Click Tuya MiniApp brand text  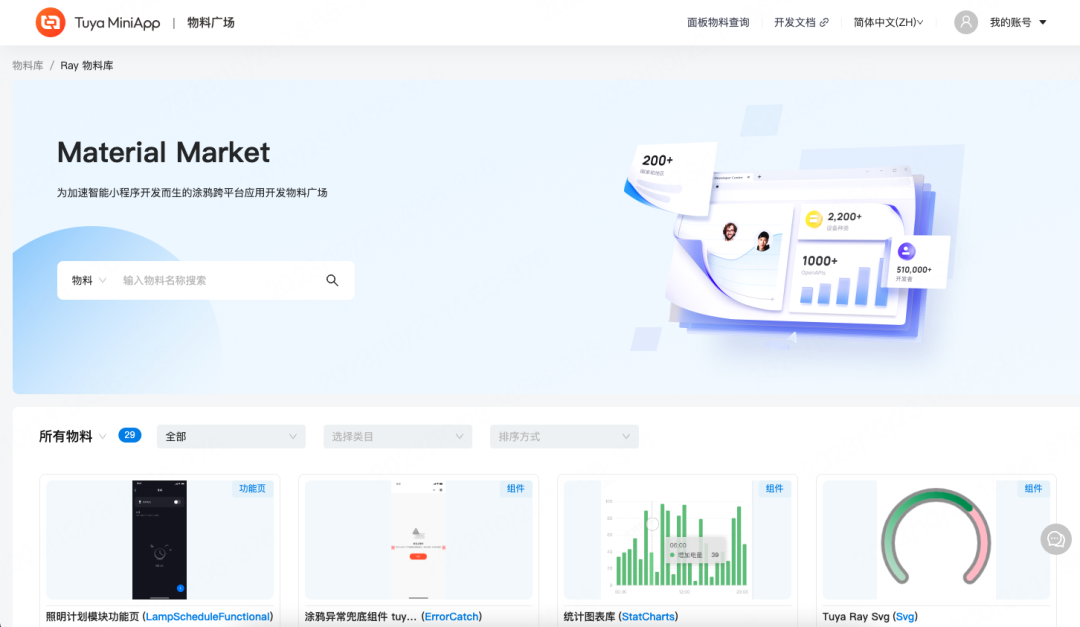tap(117, 23)
